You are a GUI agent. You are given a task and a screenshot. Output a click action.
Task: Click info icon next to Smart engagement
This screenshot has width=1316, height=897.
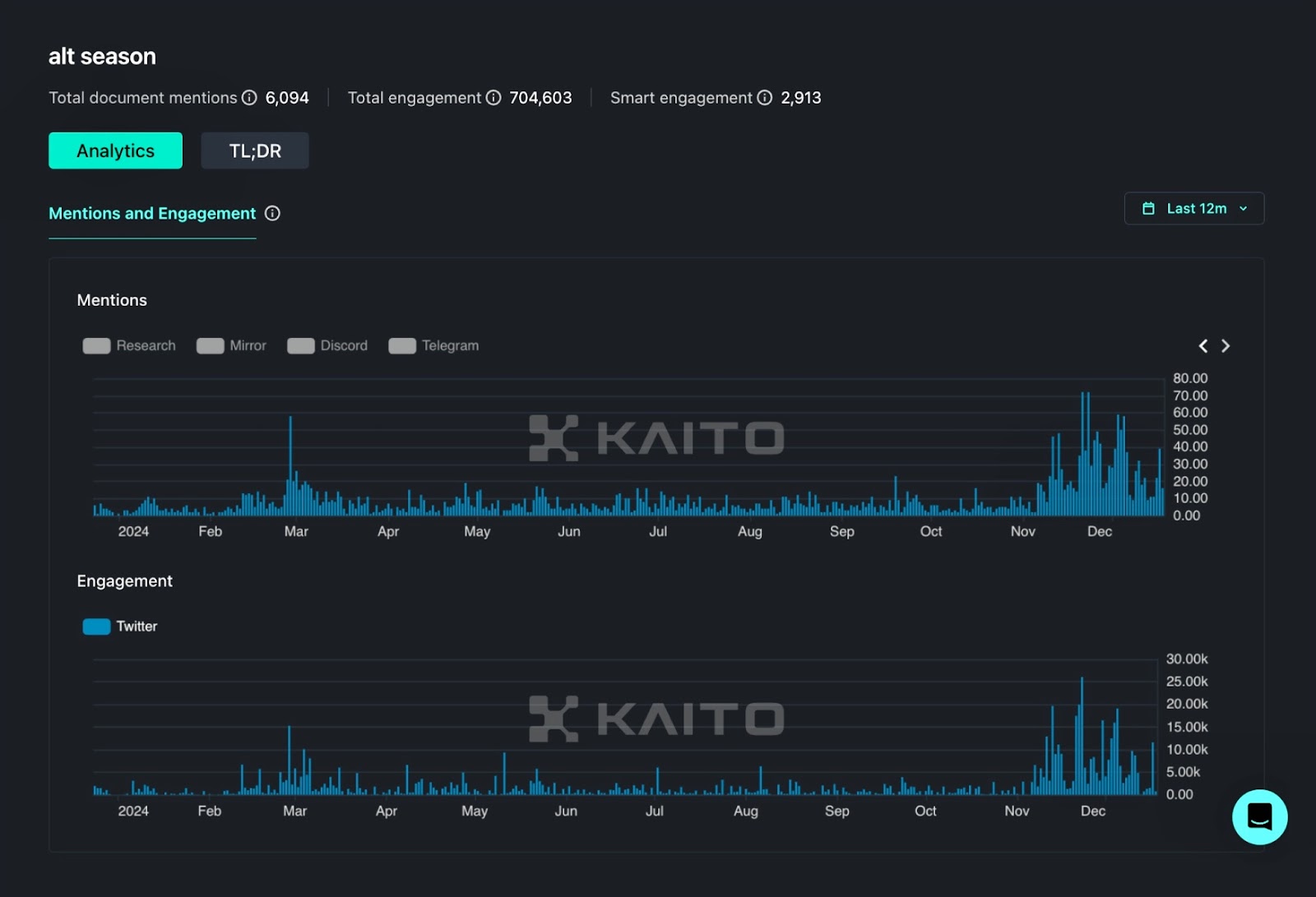point(765,98)
